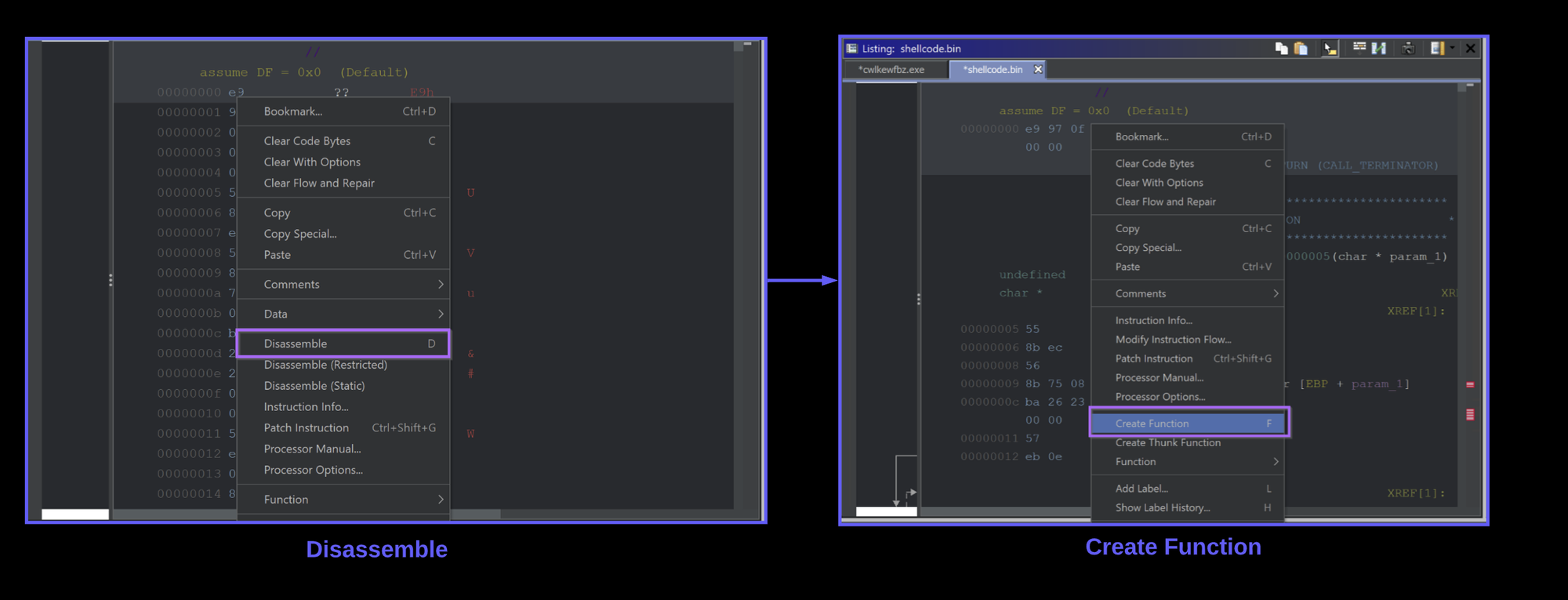1568x600 pixels.
Task: Click address 00000014 in undisassembled listing
Action: pos(189,493)
